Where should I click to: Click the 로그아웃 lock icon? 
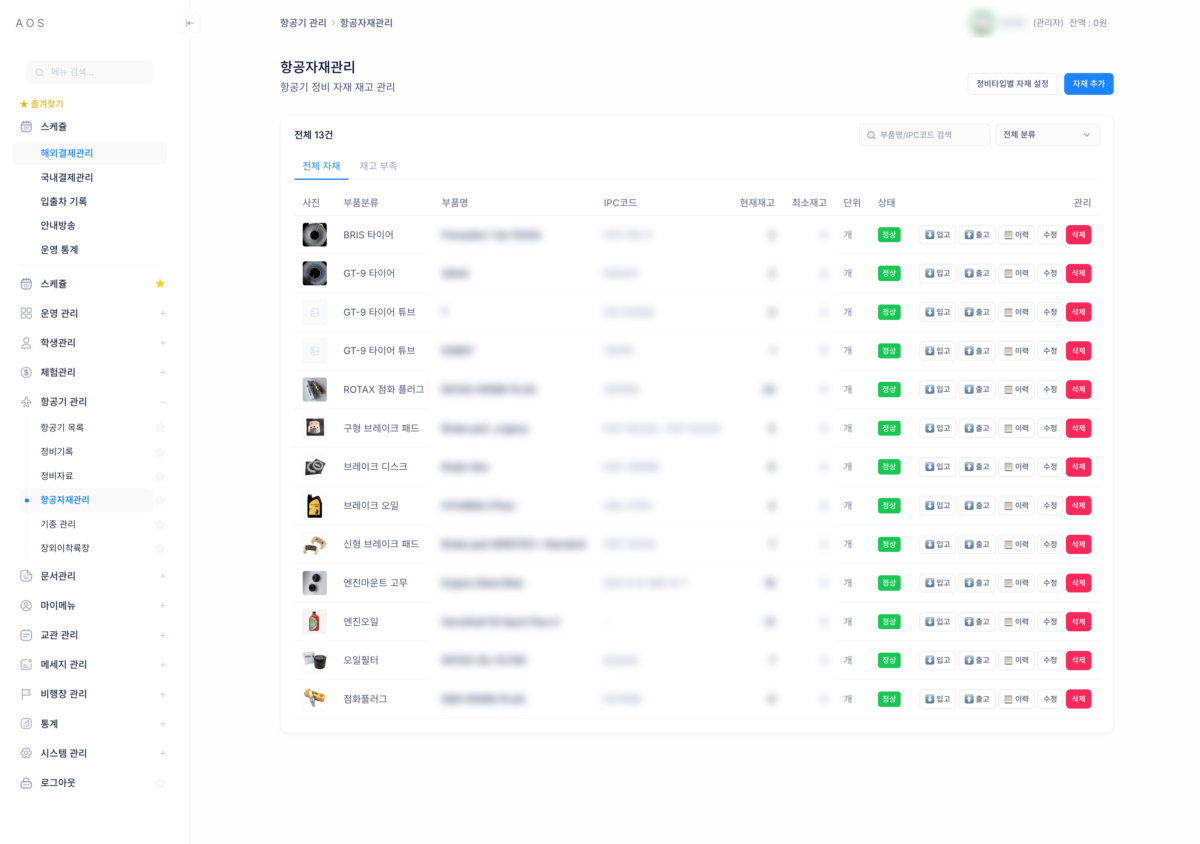click(x=26, y=783)
